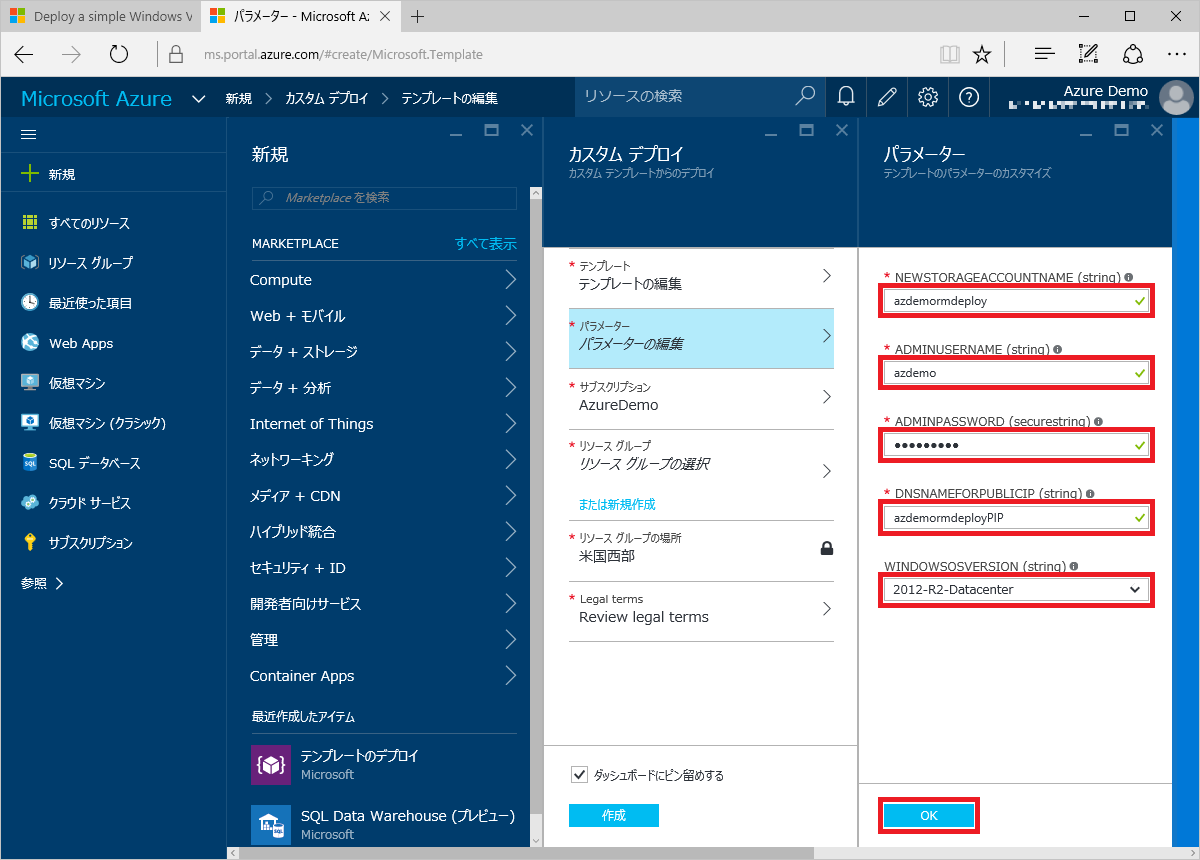
Task: Click the browser refresh icon
Action: click(119, 55)
